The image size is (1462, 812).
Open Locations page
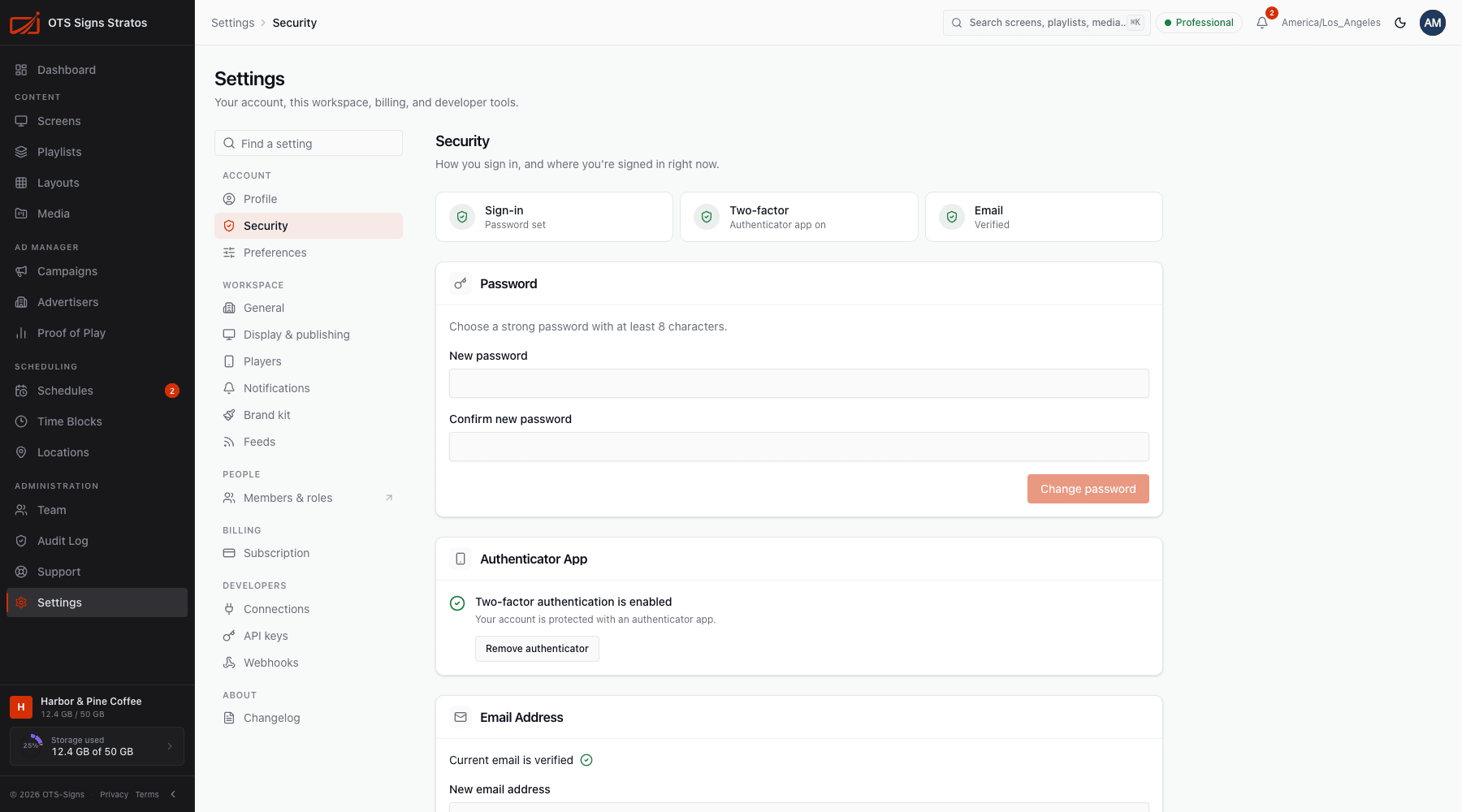point(97,452)
